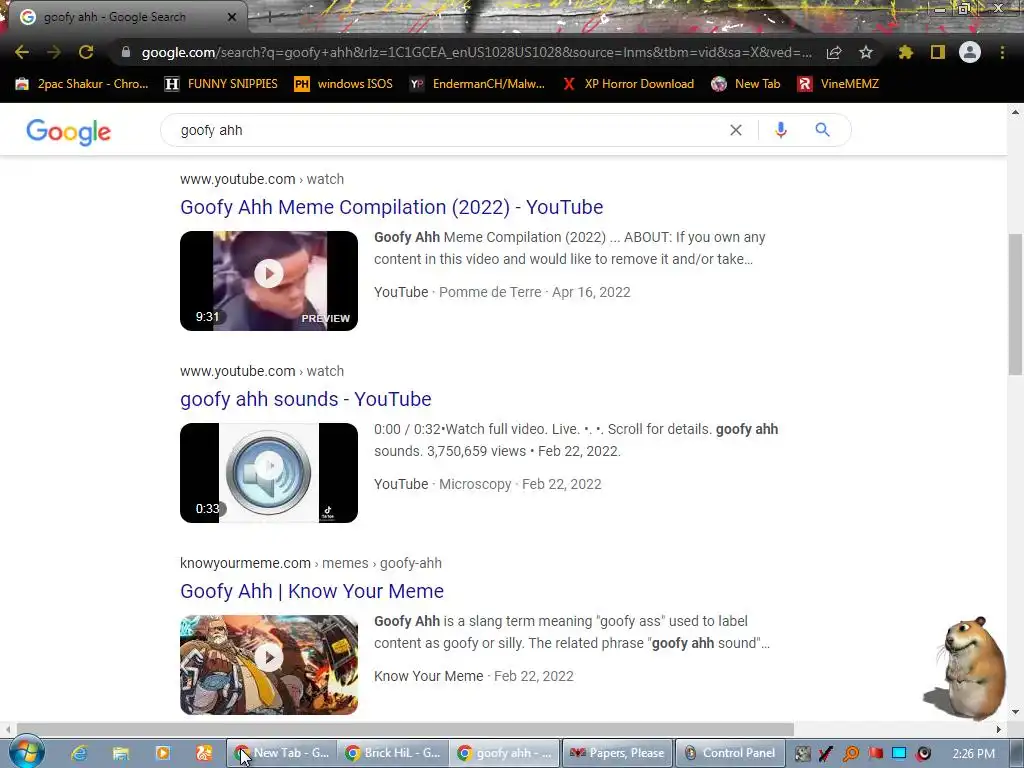Open EndermanCH/Malw... bookmark
Screen dimensions: 1024x768
click(x=477, y=84)
